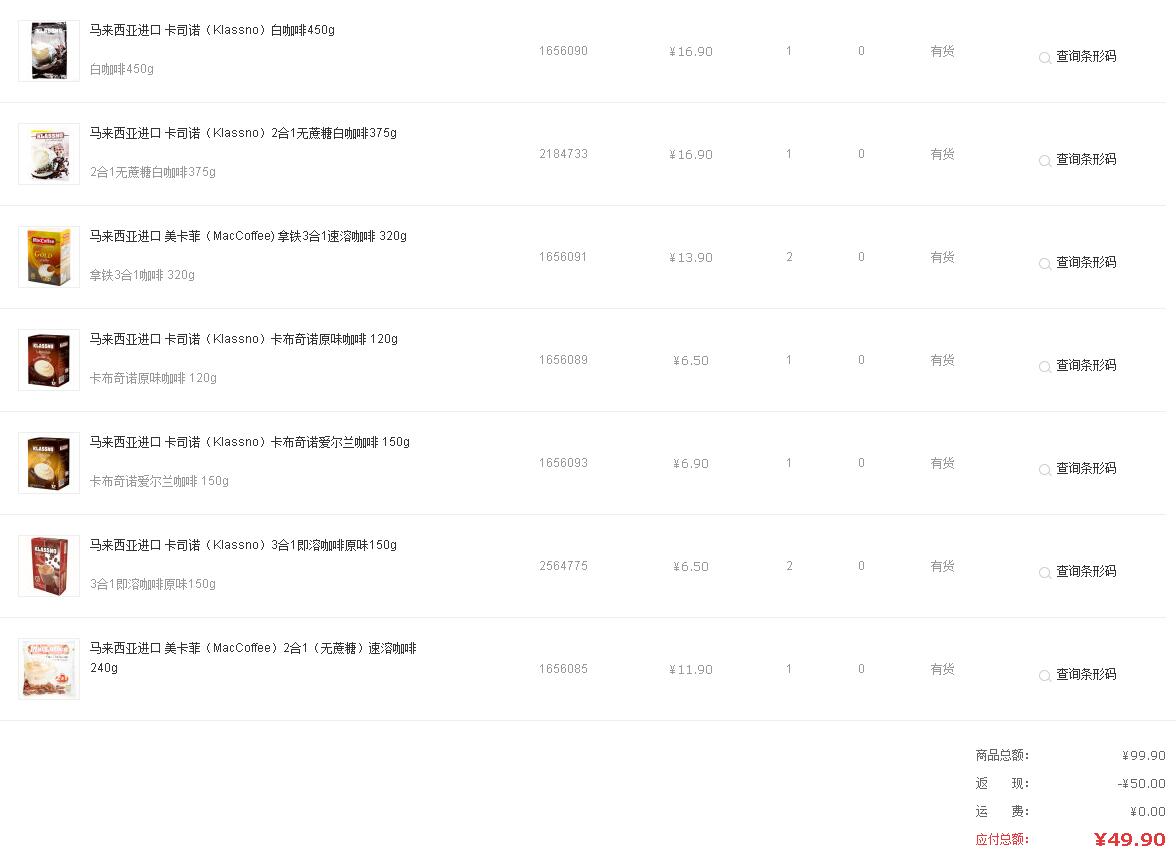Image resolution: width=1176 pixels, height=855 pixels.
Task: Click the MacCoffee 2-in-1 240g thumbnail
Action: click(x=48, y=669)
